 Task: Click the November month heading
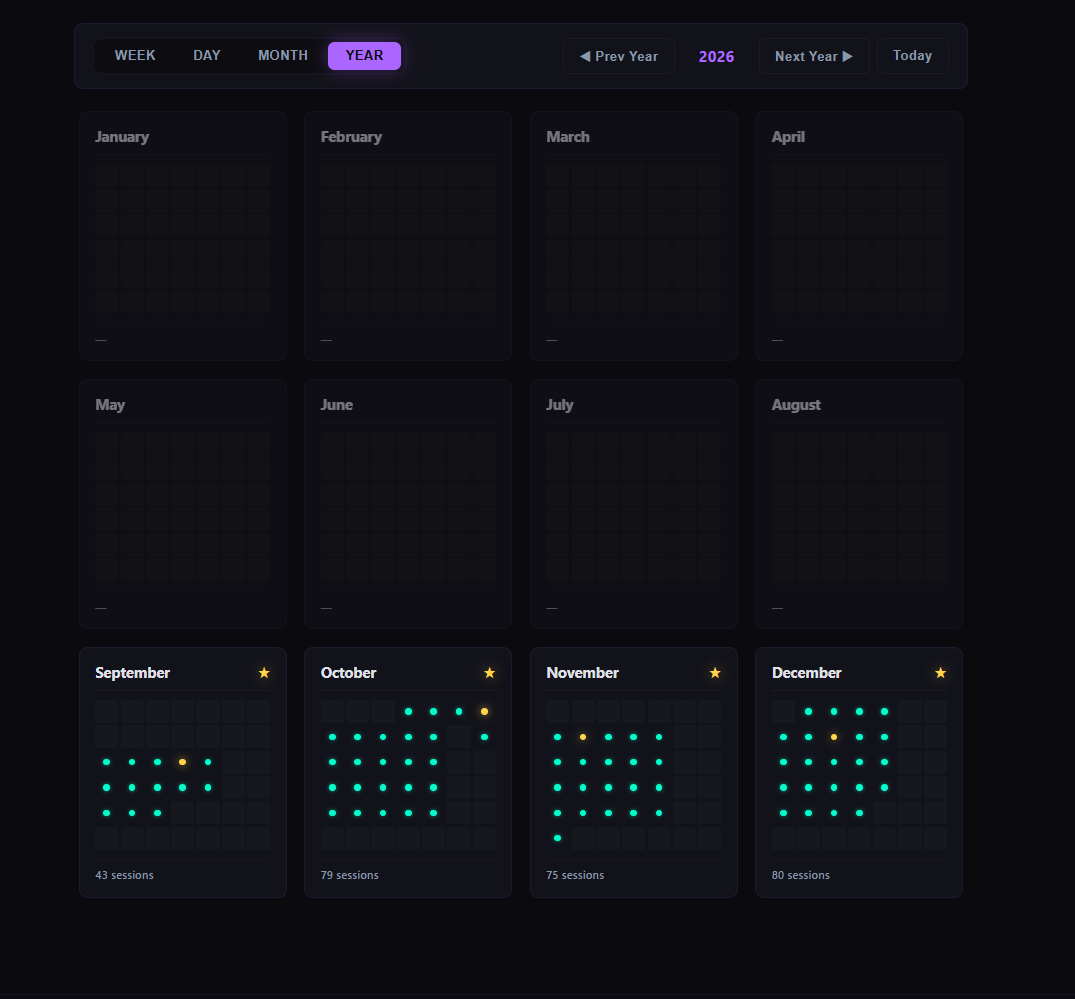click(582, 673)
